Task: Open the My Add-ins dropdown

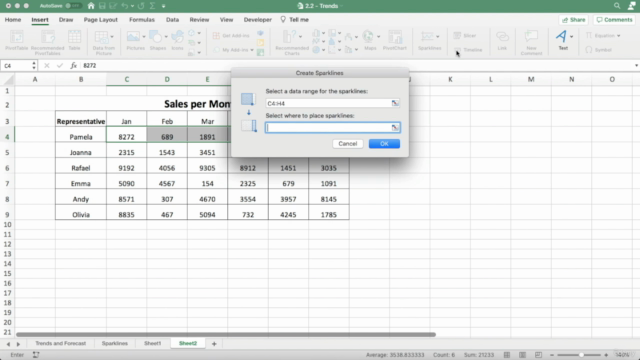Action: tap(252, 50)
